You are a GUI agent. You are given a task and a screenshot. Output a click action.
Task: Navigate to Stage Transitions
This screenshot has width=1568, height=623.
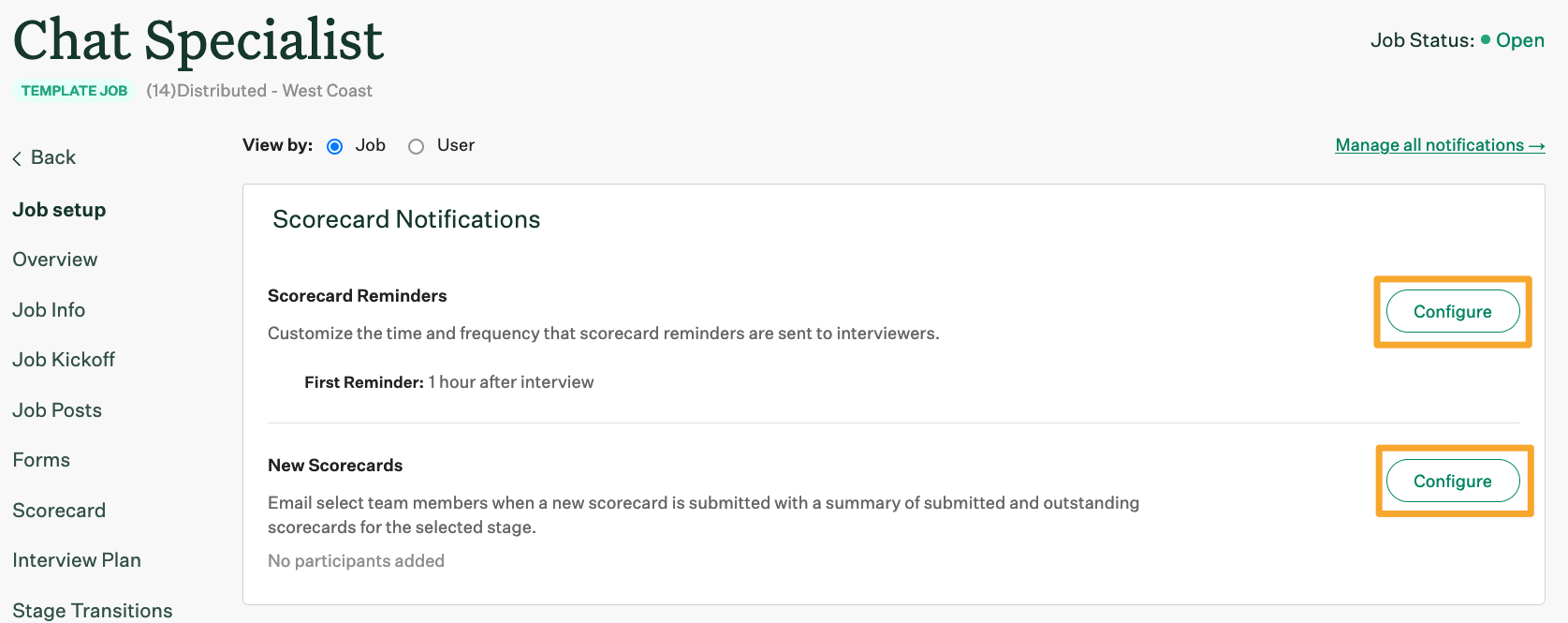[x=92, y=609]
